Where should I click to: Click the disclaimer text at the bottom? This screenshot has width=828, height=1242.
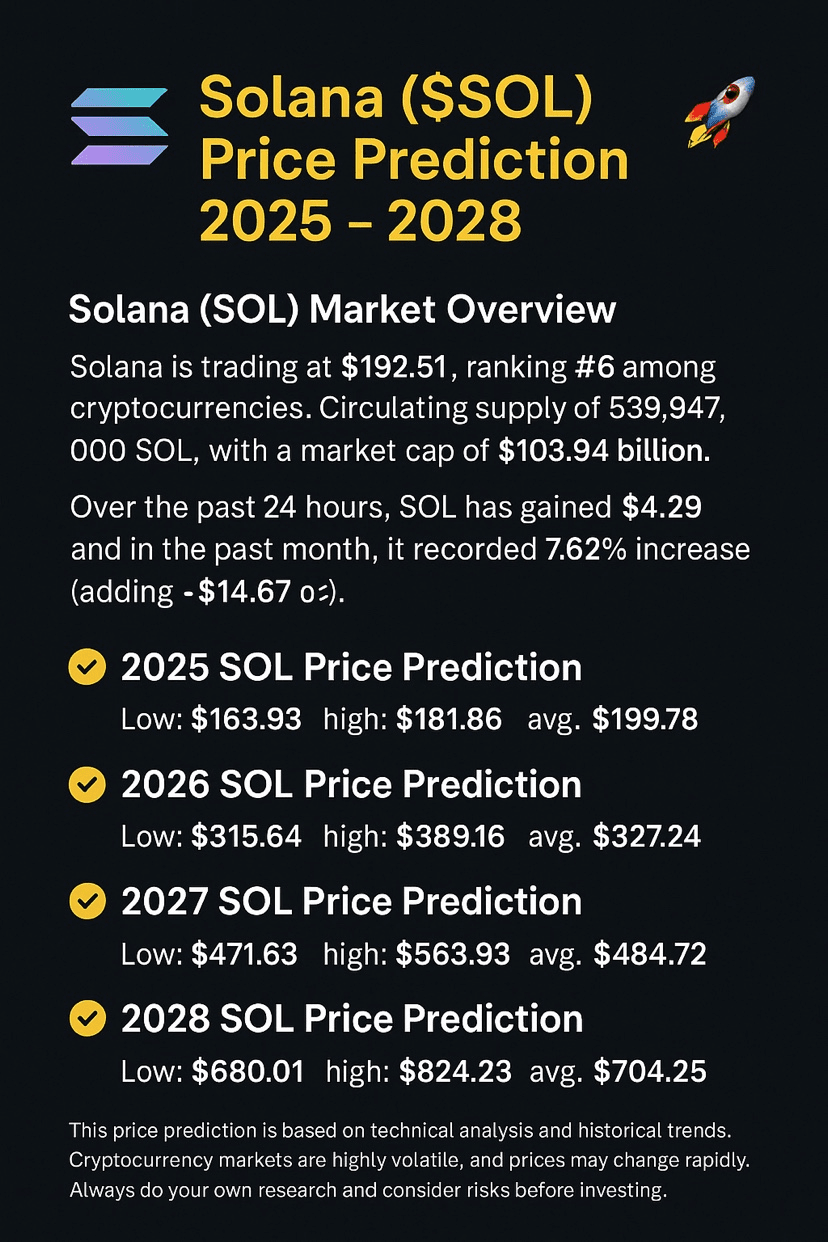click(x=407, y=1161)
